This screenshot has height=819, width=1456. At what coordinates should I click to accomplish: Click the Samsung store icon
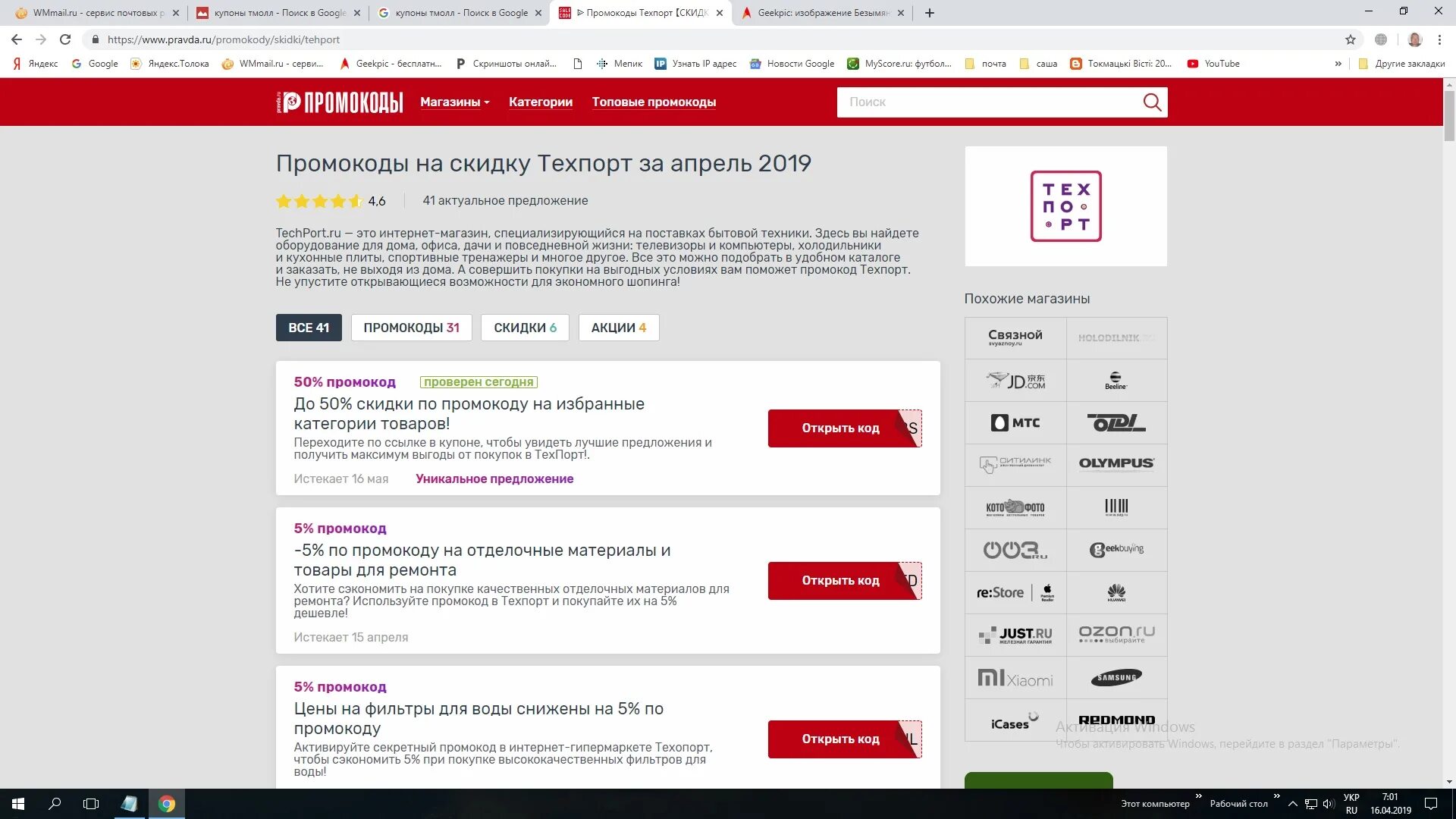point(1116,677)
